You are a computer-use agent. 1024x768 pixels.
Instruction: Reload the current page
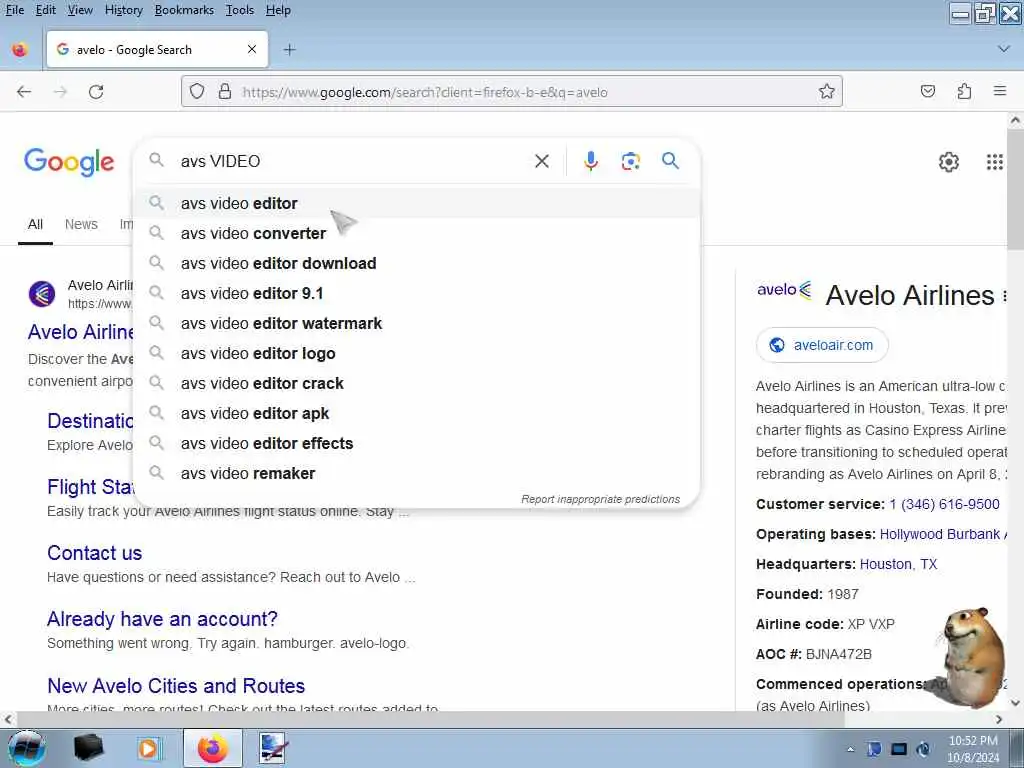point(96,91)
